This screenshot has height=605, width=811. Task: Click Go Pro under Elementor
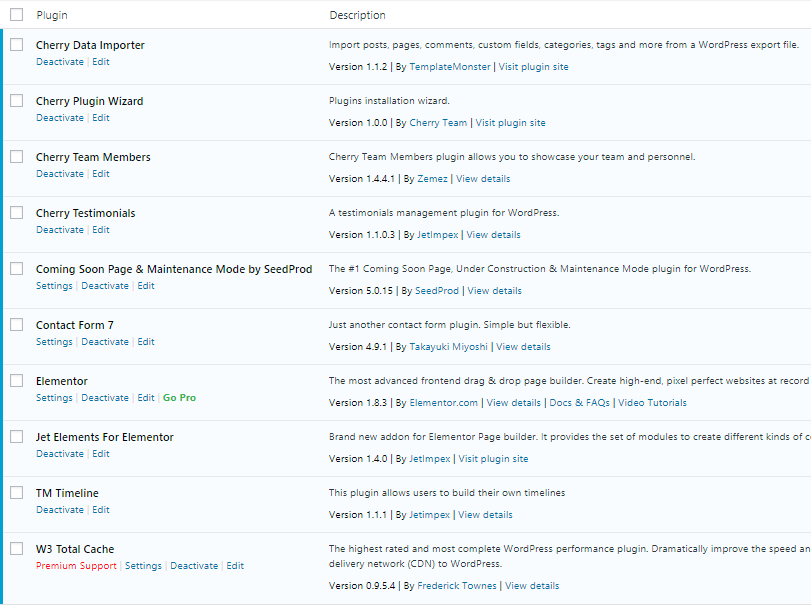tap(179, 398)
